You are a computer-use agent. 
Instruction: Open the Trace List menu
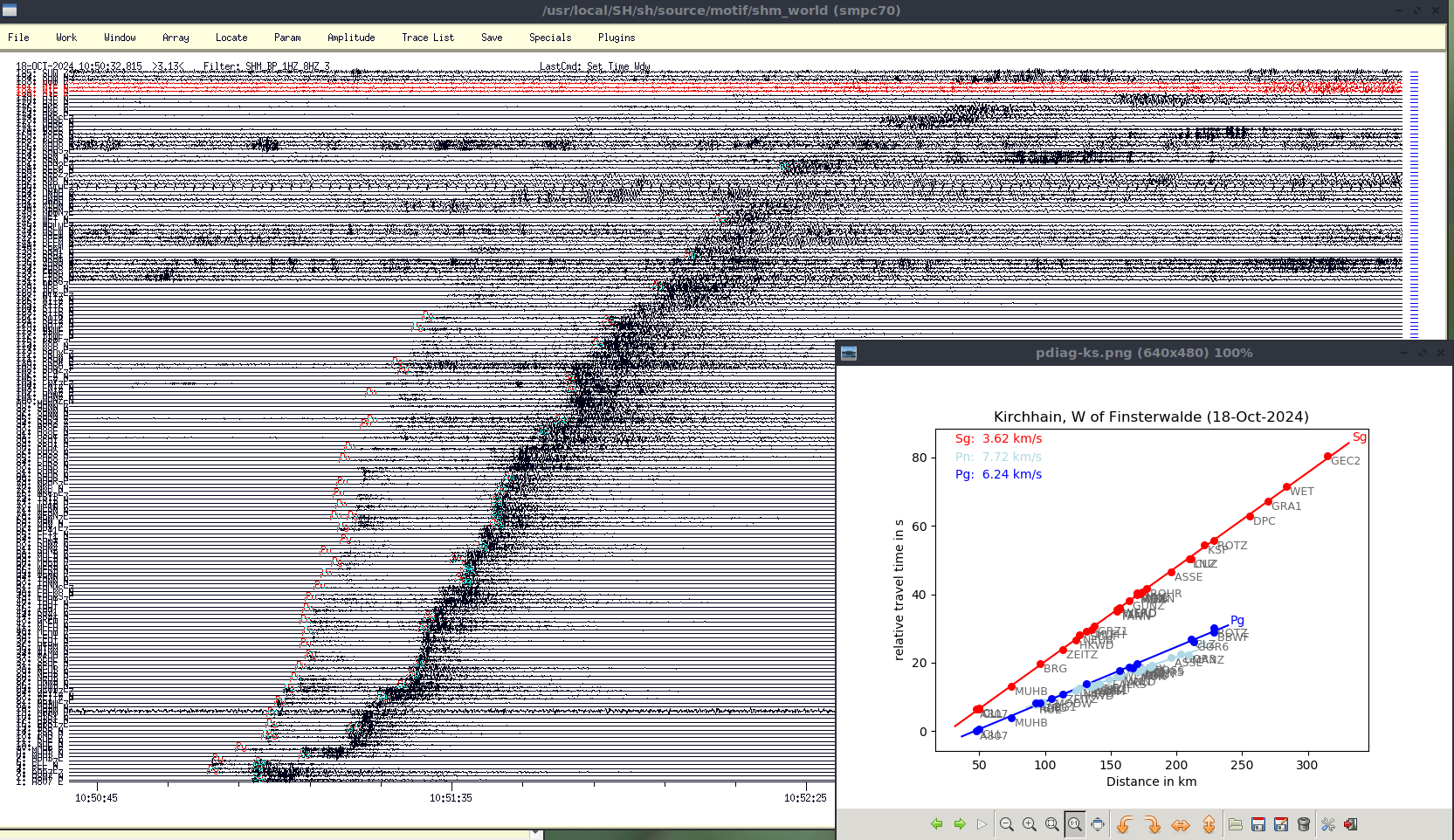(428, 38)
